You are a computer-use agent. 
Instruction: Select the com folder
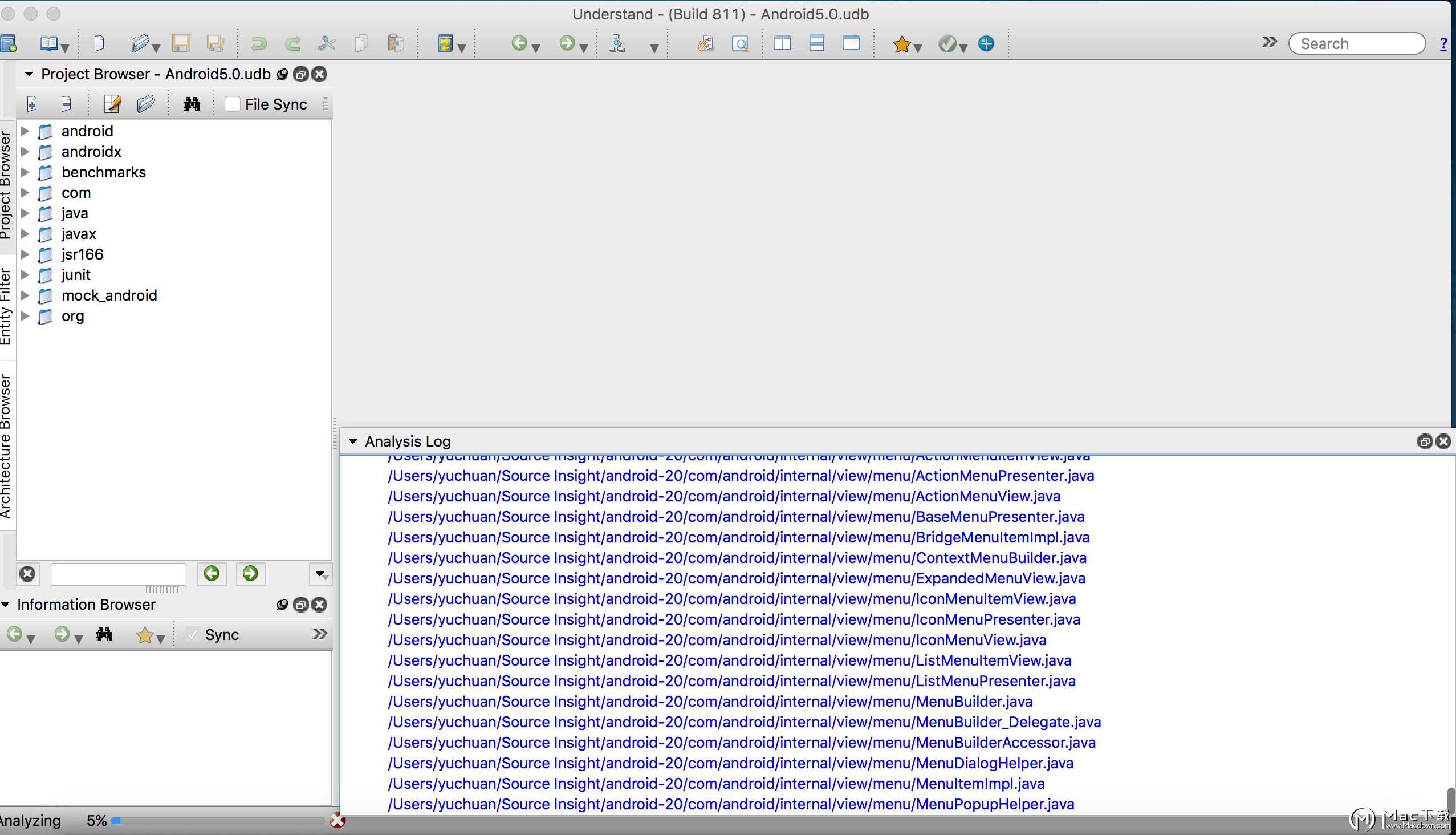(76, 193)
